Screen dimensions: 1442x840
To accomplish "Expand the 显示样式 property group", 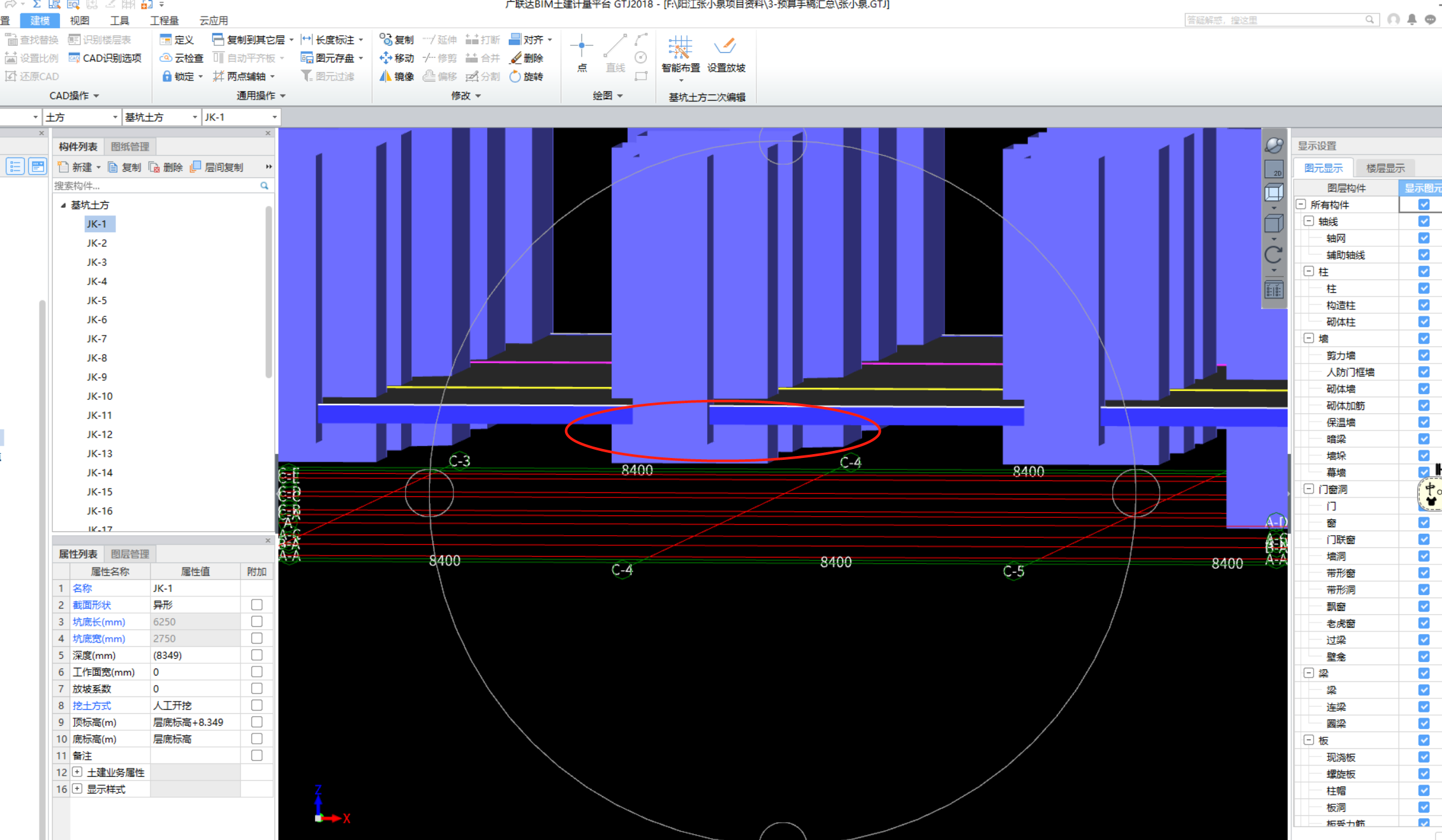I will pos(77,789).
